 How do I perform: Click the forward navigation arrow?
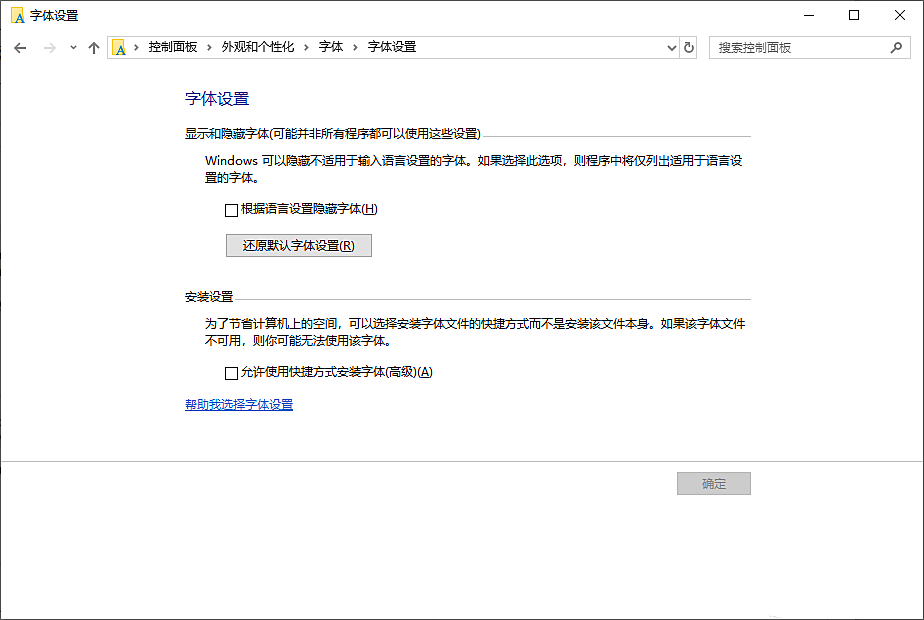pyautogui.click(x=47, y=46)
